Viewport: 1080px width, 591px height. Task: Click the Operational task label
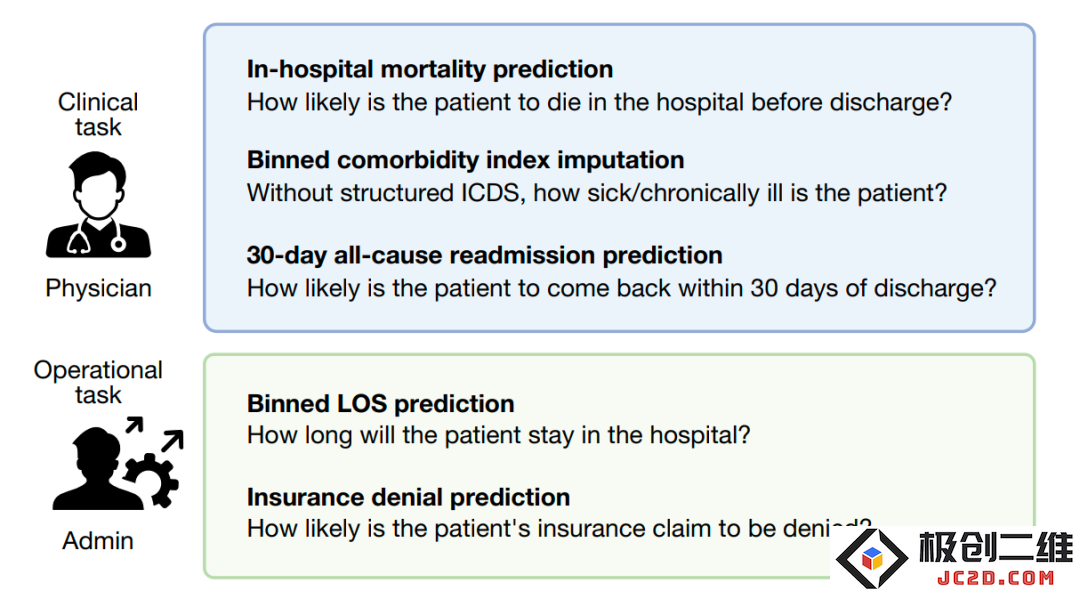coord(98,382)
